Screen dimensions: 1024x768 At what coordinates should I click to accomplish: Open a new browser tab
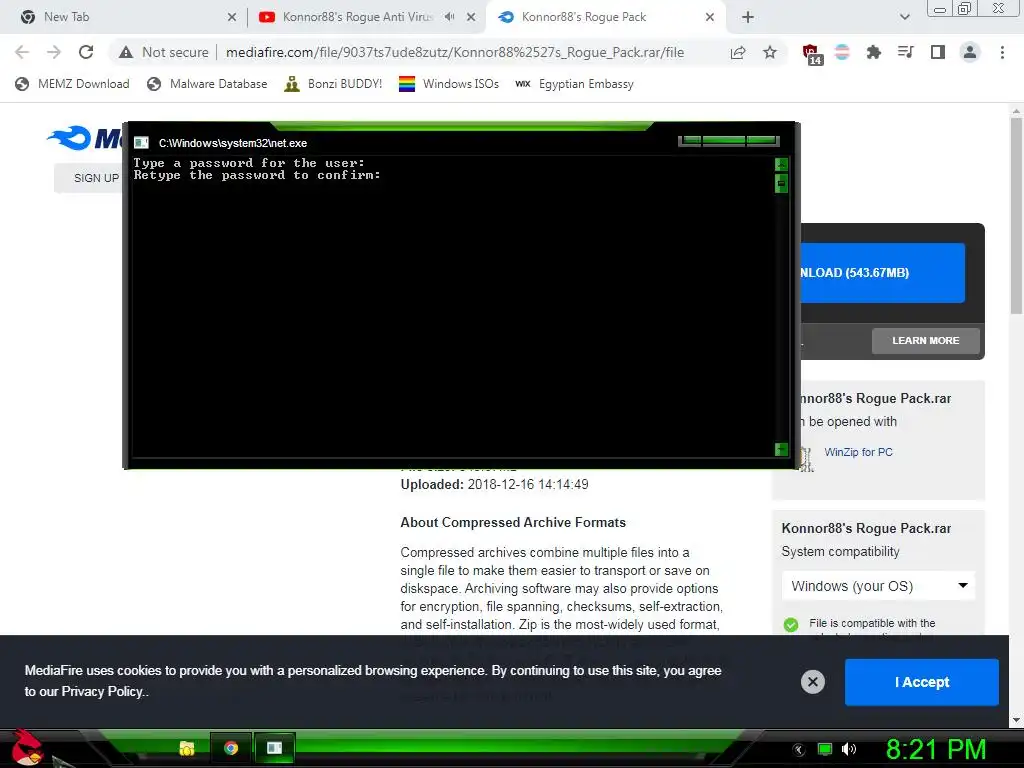point(748,18)
